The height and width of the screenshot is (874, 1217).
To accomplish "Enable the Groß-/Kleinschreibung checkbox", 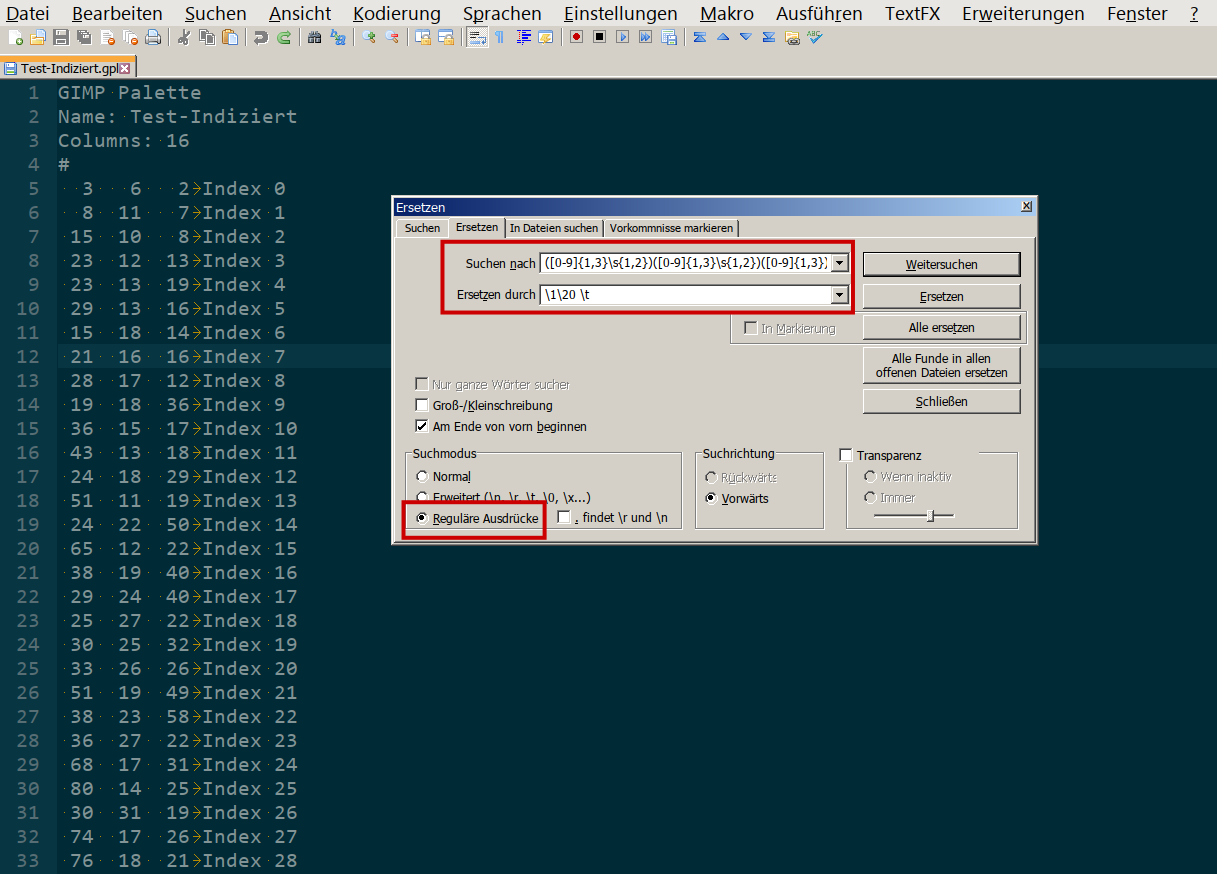I will click(x=422, y=405).
